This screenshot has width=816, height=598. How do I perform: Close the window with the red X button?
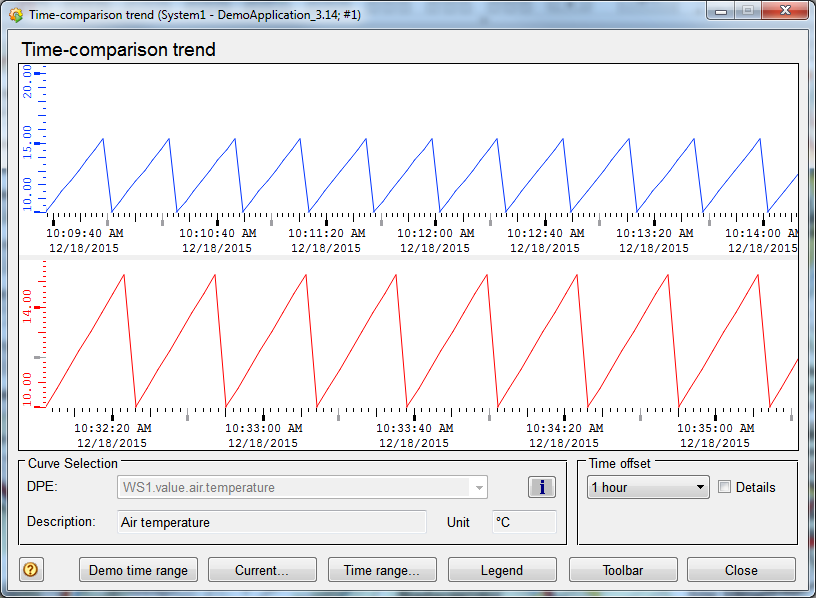782,13
